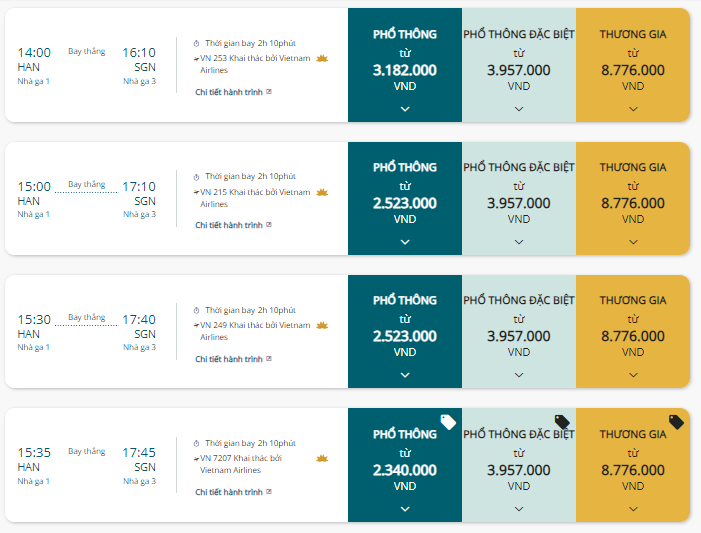
Task: Click the lotus icon on flight VN 253
Action: pyautogui.click(x=322, y=59)
